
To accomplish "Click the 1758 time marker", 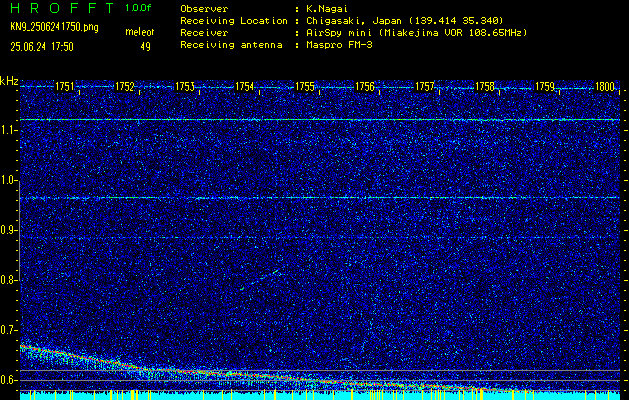I will [x=485, y=87].
